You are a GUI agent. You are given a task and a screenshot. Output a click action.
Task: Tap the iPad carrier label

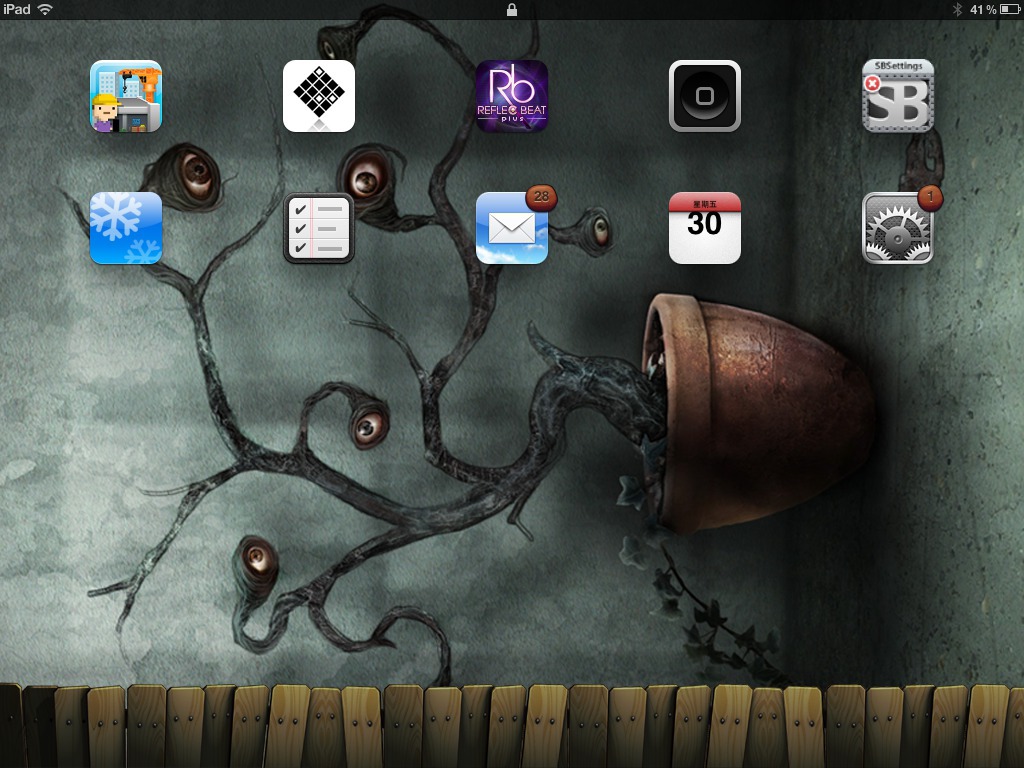coord(16,9)
